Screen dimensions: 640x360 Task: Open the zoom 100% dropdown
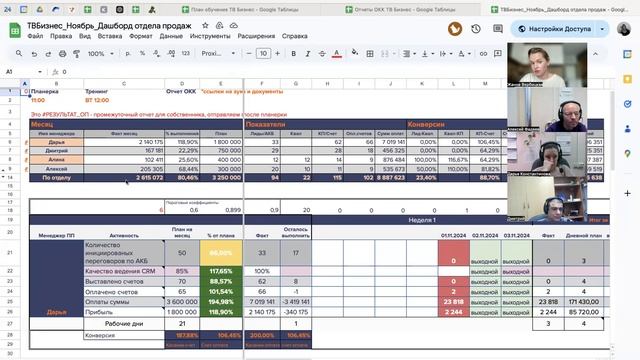click(x=100, y=53)
